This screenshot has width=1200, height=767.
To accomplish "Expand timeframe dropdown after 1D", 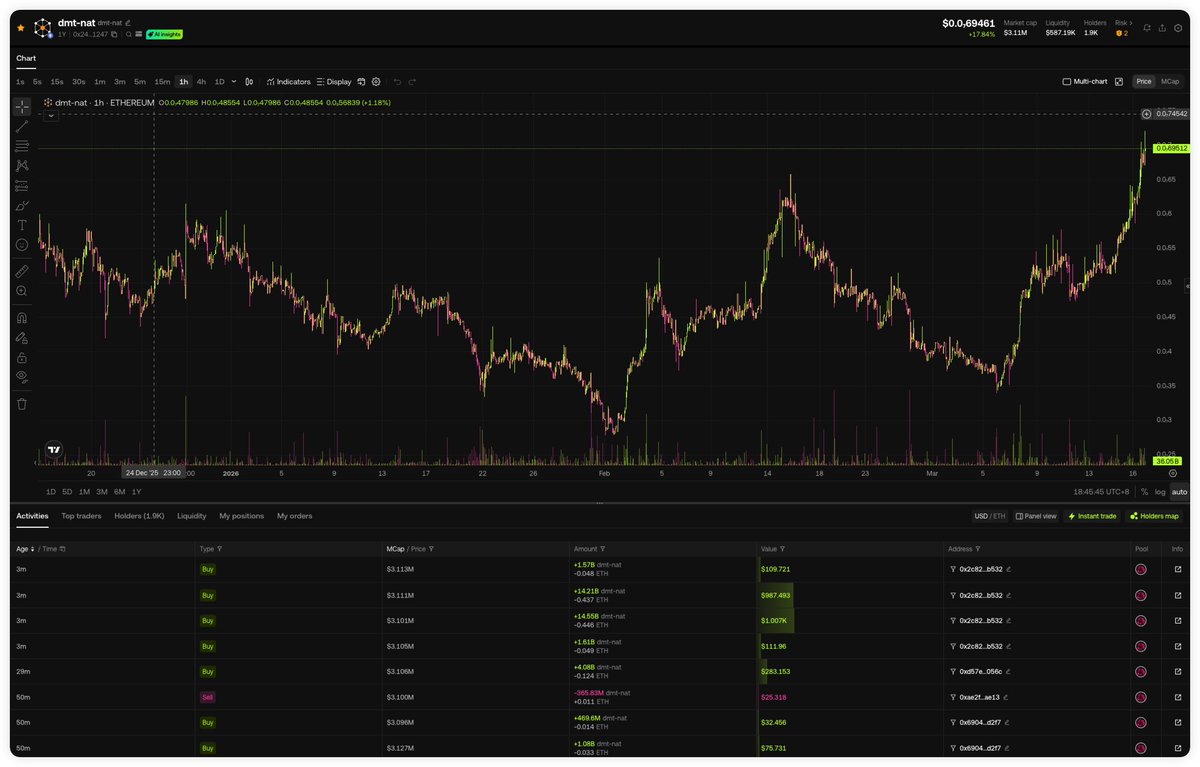I will (x=233, y=82).
